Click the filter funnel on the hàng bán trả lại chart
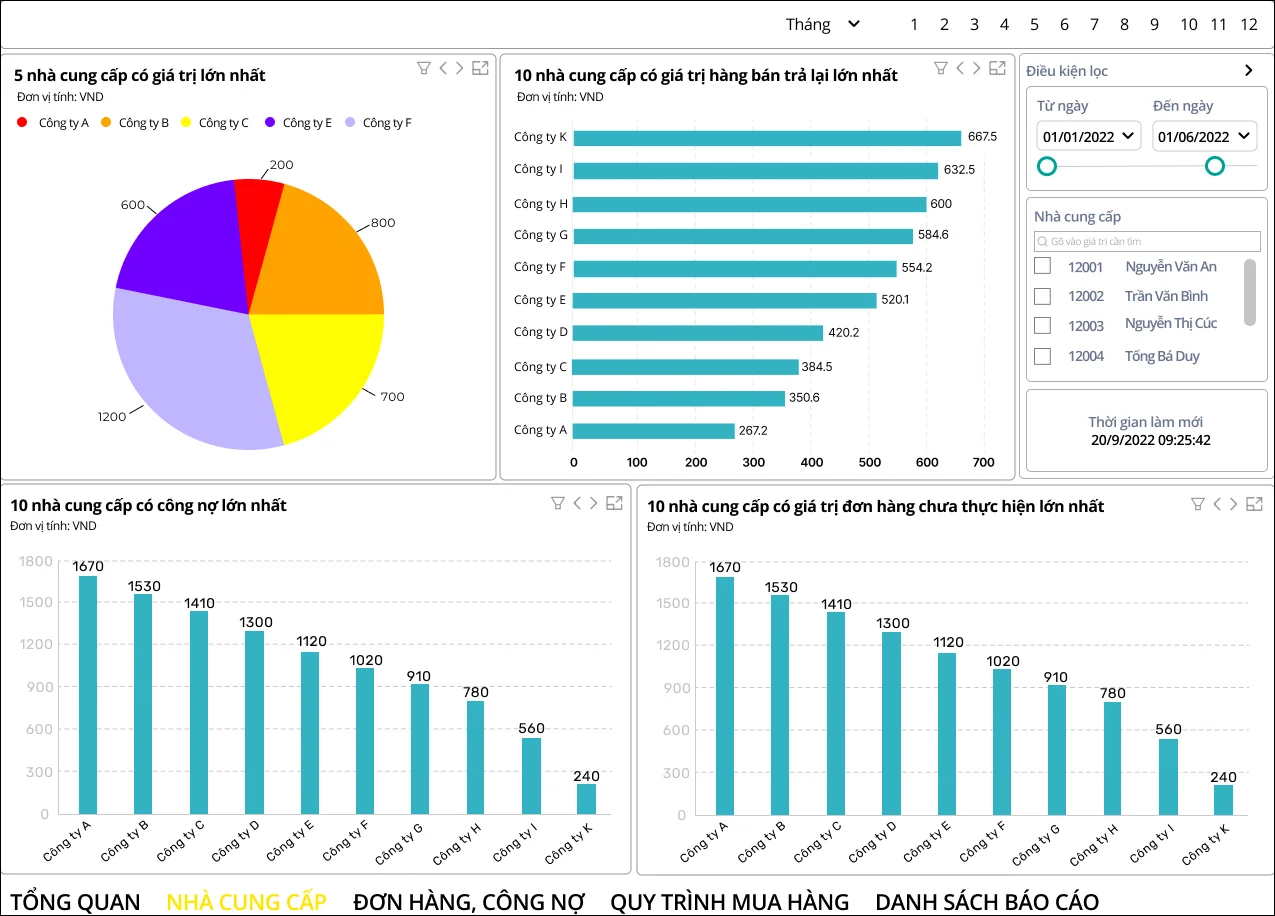 [x=941, y=68]
